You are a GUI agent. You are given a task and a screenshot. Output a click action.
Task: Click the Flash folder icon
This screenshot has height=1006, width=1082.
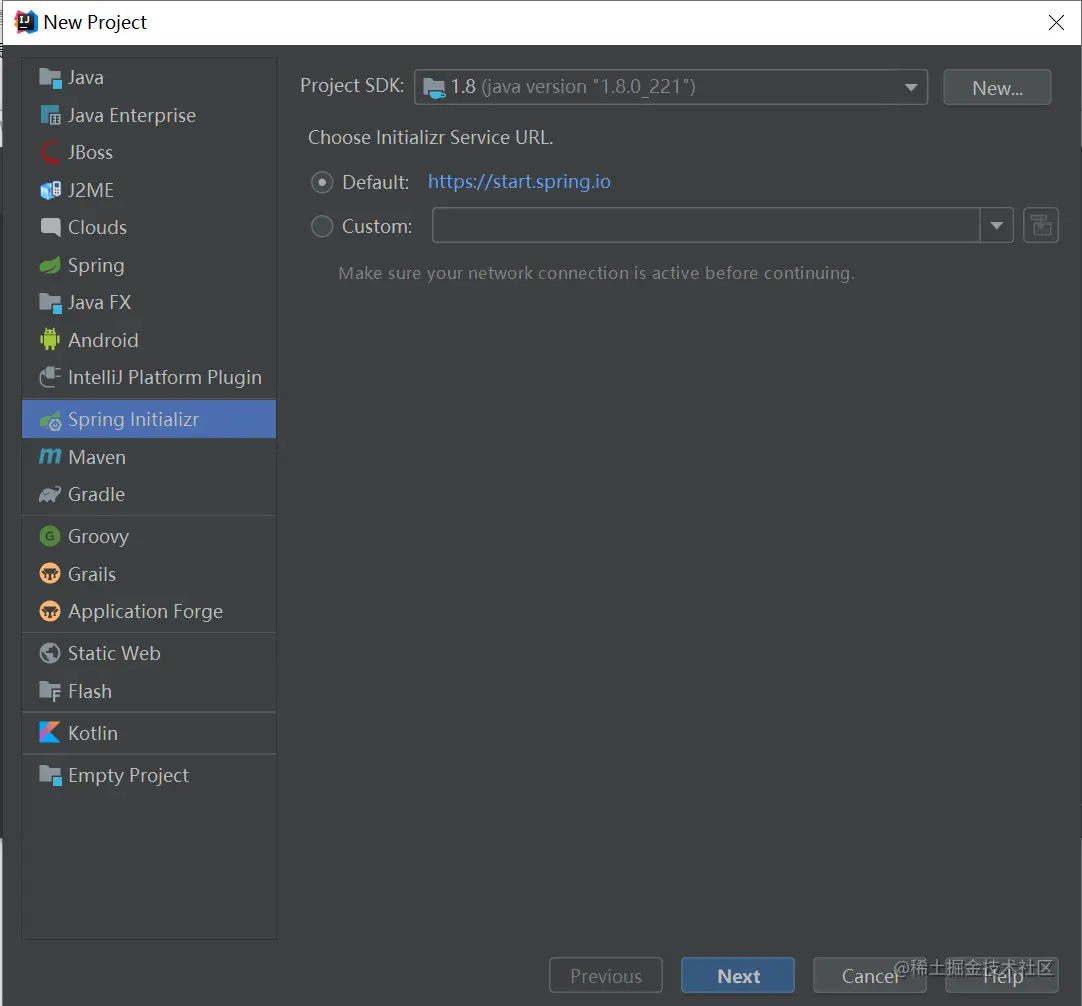coord(50,691)
